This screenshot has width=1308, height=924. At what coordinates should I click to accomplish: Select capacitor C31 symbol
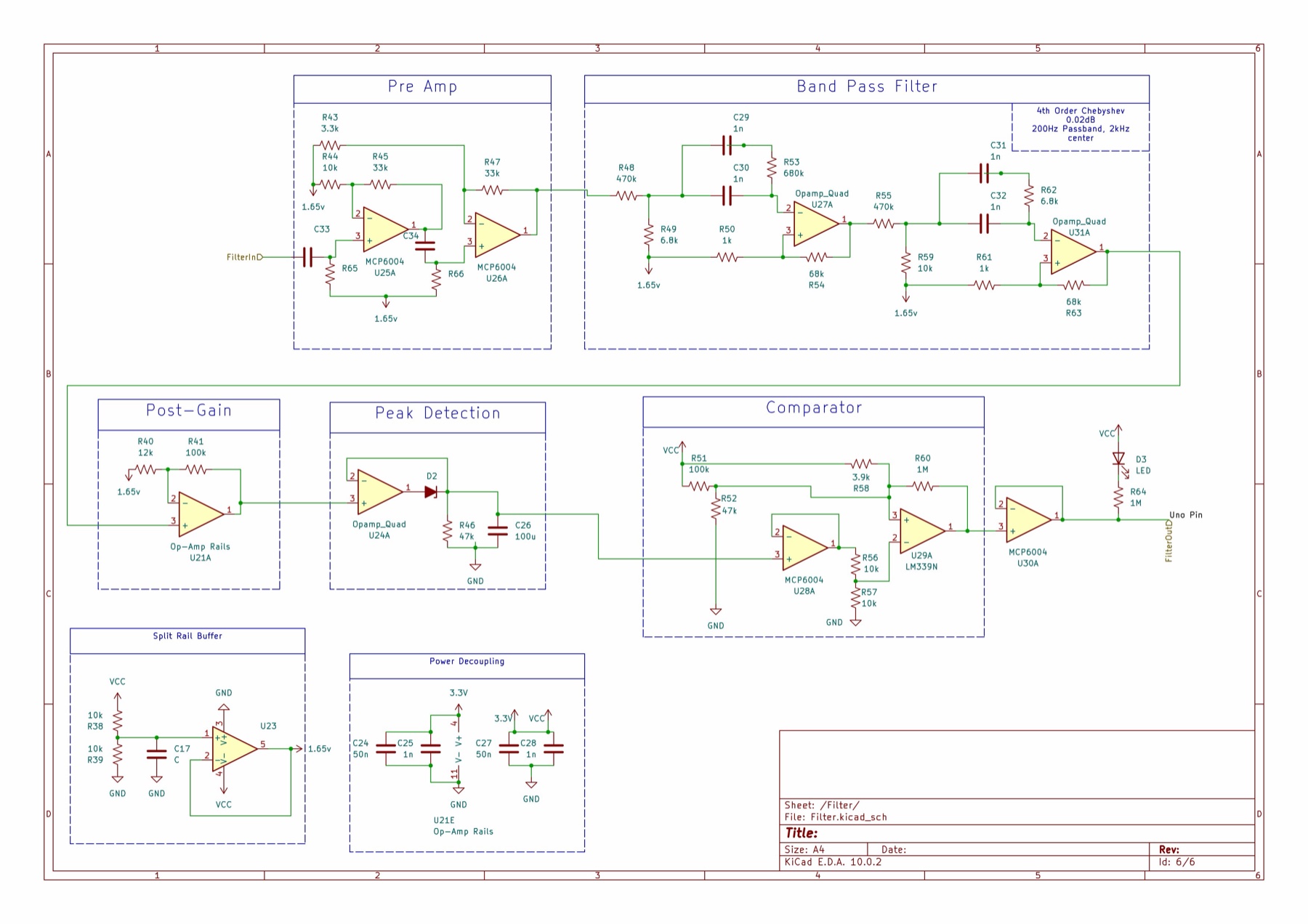point(984,173)
